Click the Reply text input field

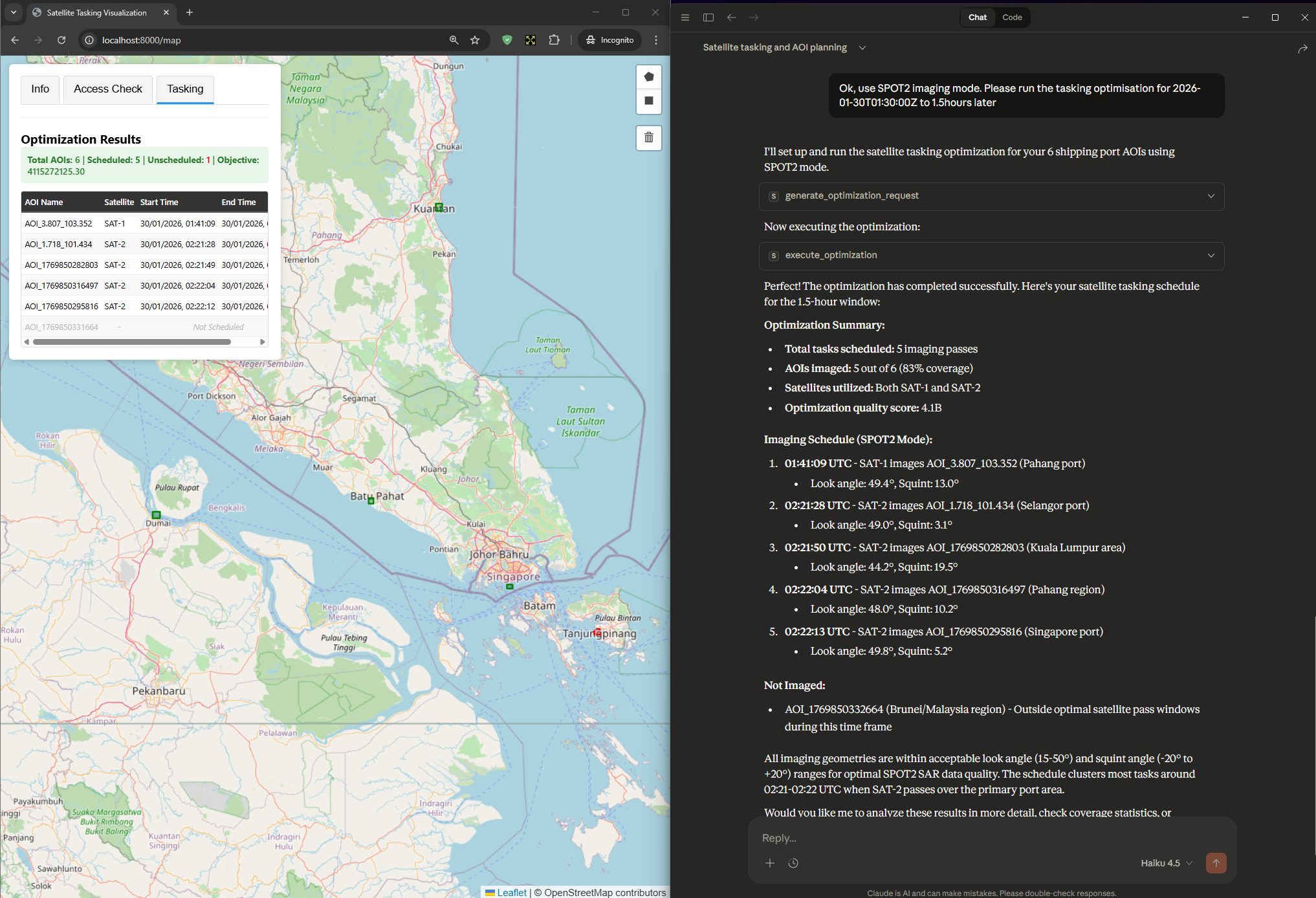pos(971,838)
